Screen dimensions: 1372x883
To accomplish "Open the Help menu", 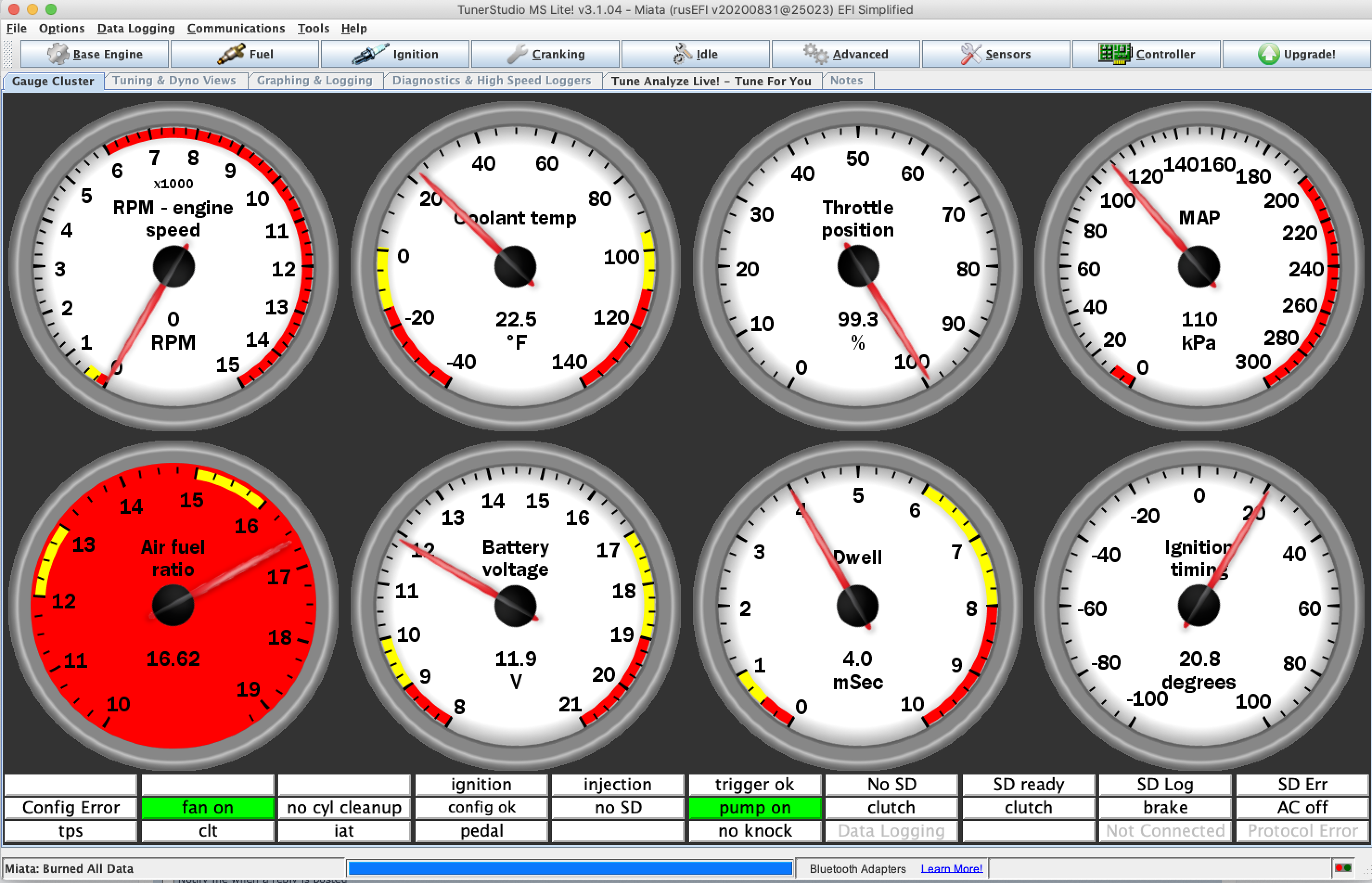I will coord(354,28).
